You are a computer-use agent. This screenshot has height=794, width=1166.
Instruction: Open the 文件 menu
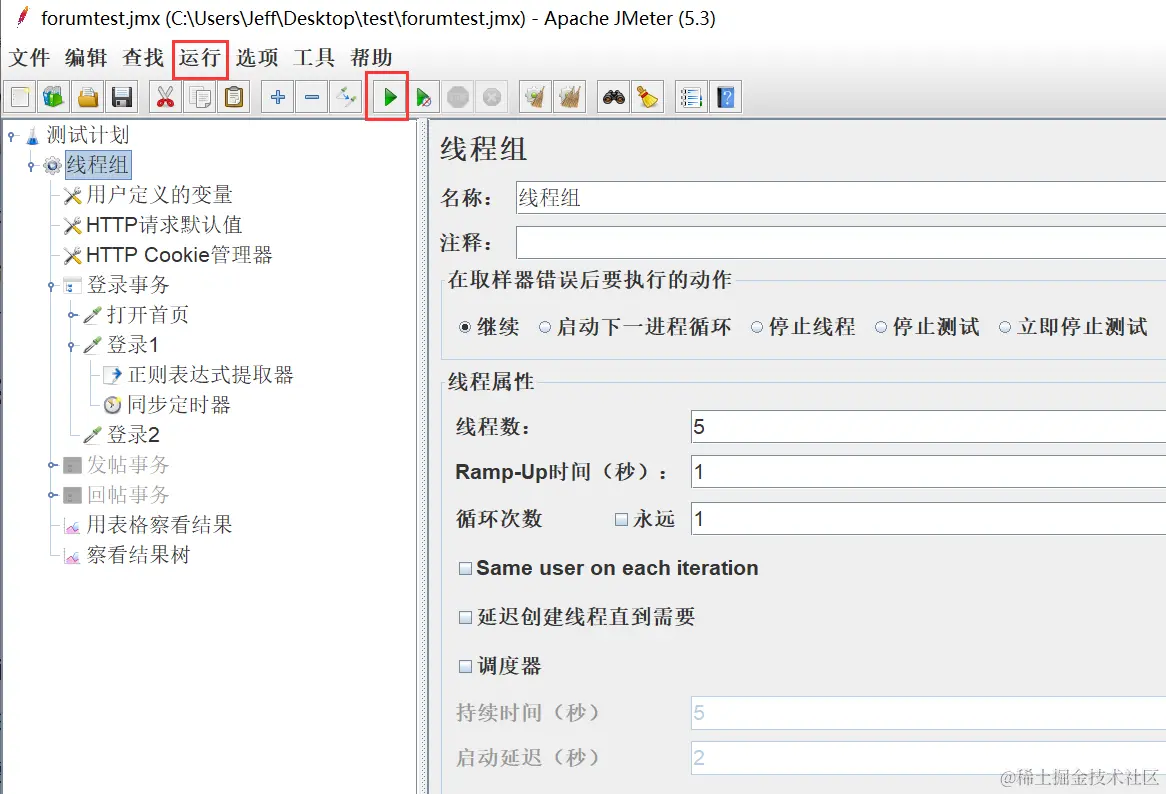click(x=29, y=57)
